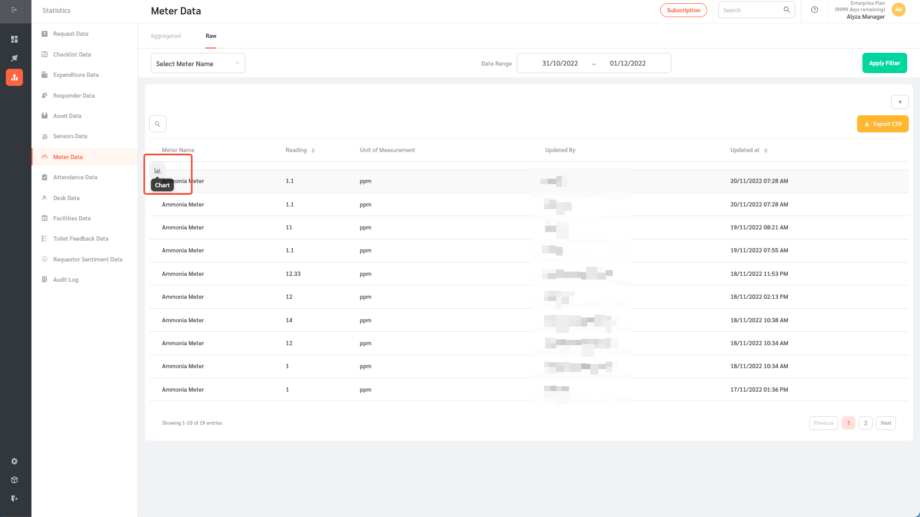Open Responder Data
The height and width of the screenshot is (517, 920).
click(73, 96)
